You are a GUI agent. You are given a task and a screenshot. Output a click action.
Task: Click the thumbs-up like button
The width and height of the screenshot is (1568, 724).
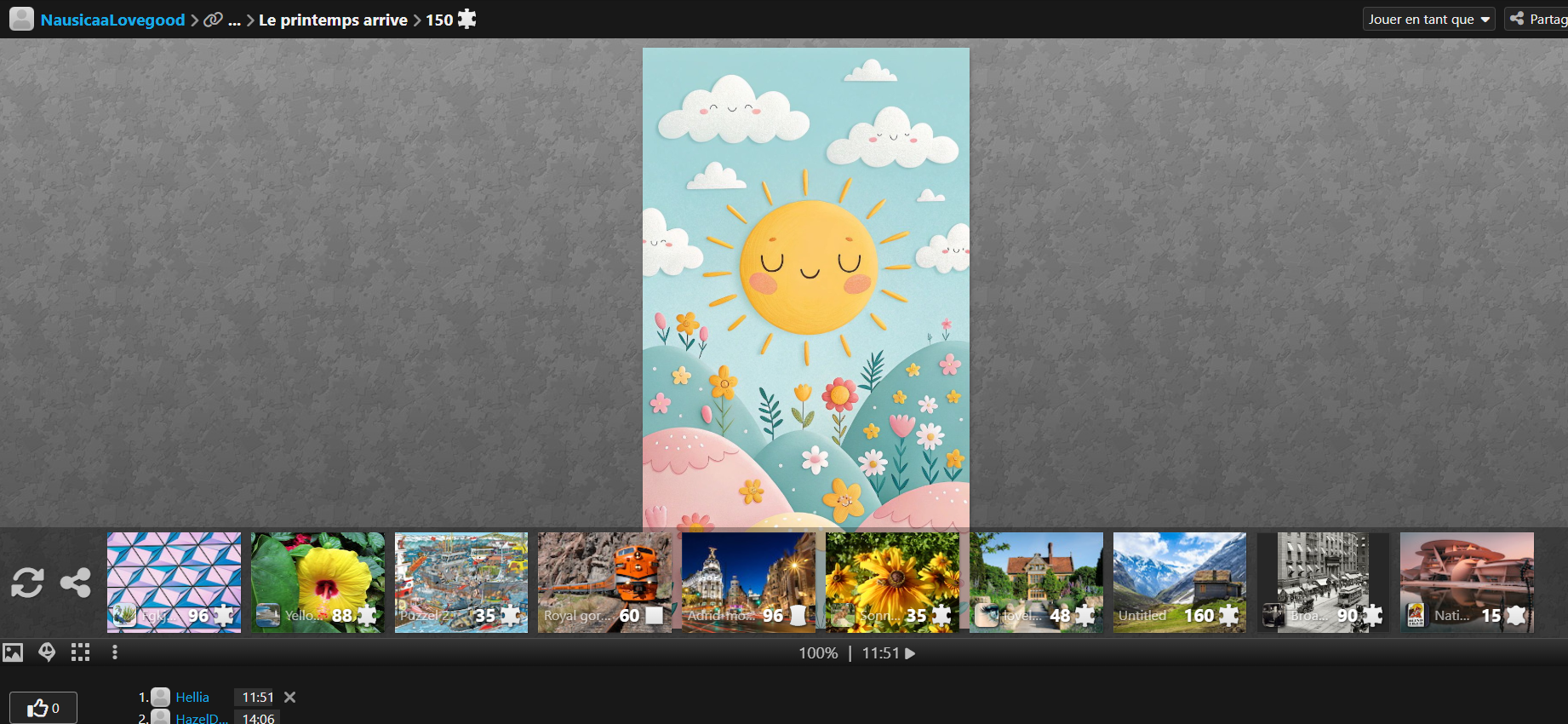coord(43,708)
